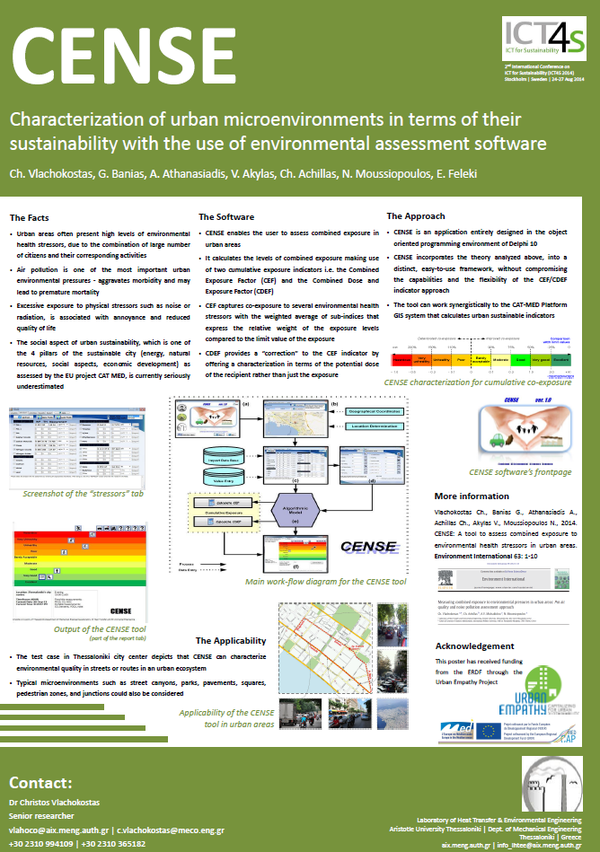Open the Environment International journal thumbnail
This screenshot has width=600, height=852.
point(504,595)
